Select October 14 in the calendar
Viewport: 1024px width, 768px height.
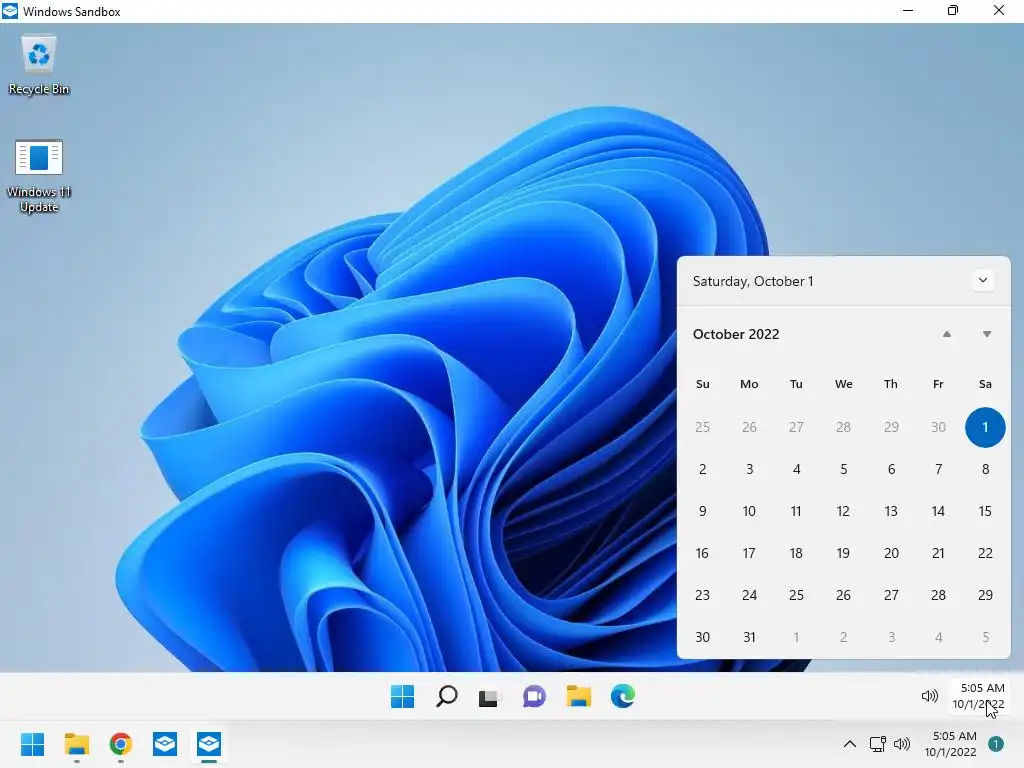pos(938,511)
